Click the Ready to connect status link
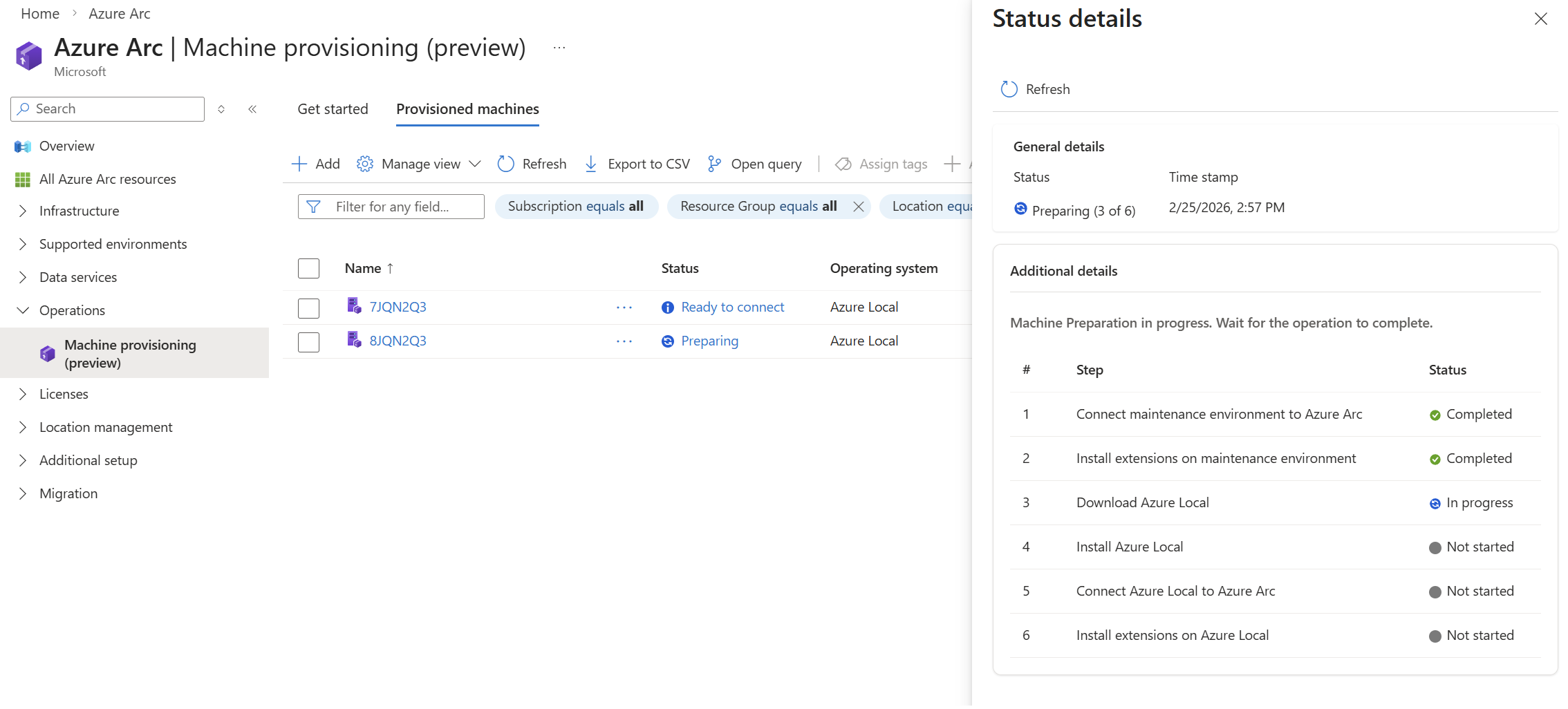1568x709 pixels. coord(732,307)
